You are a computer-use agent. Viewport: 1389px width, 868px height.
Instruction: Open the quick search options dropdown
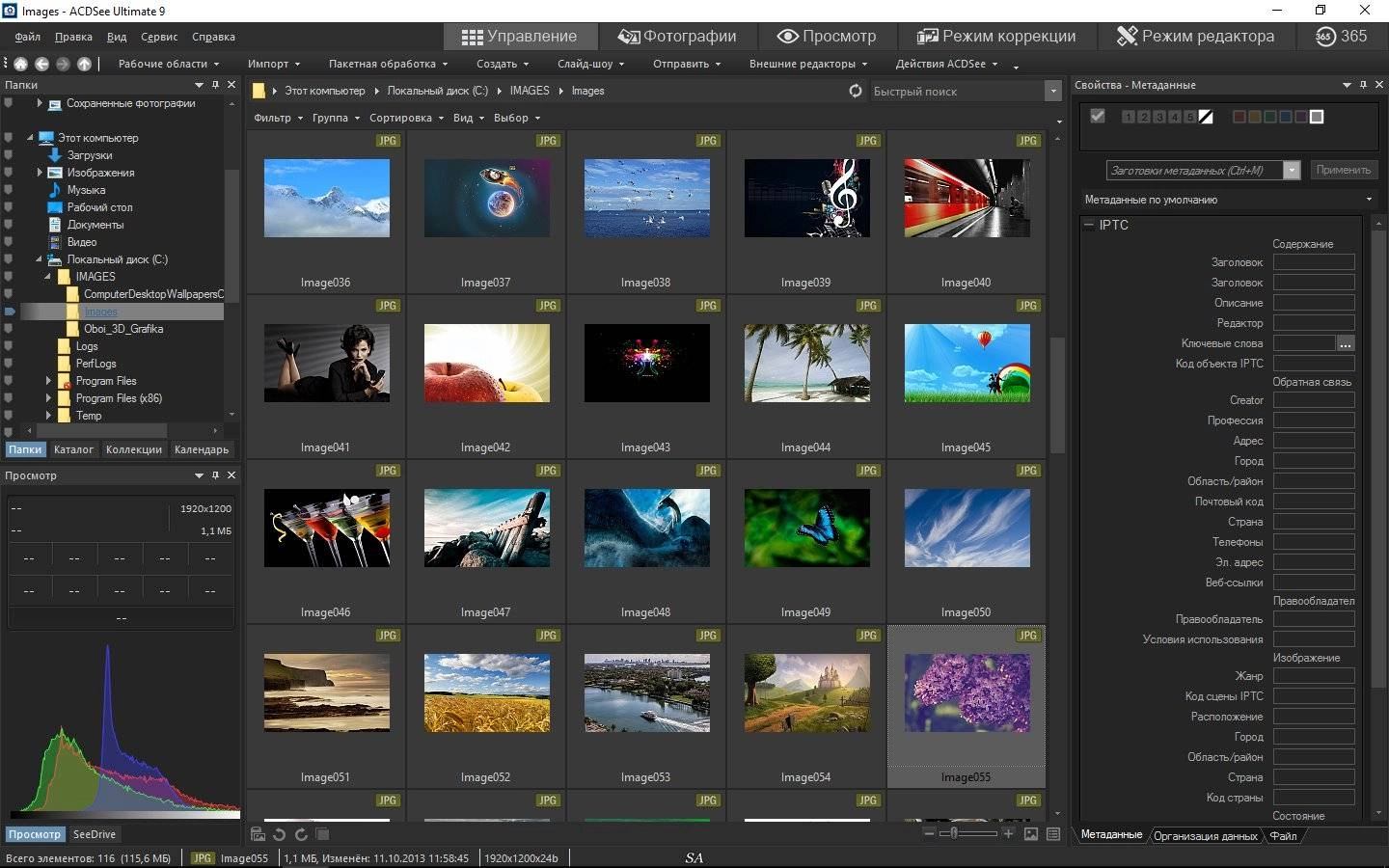pos(1052,91)
